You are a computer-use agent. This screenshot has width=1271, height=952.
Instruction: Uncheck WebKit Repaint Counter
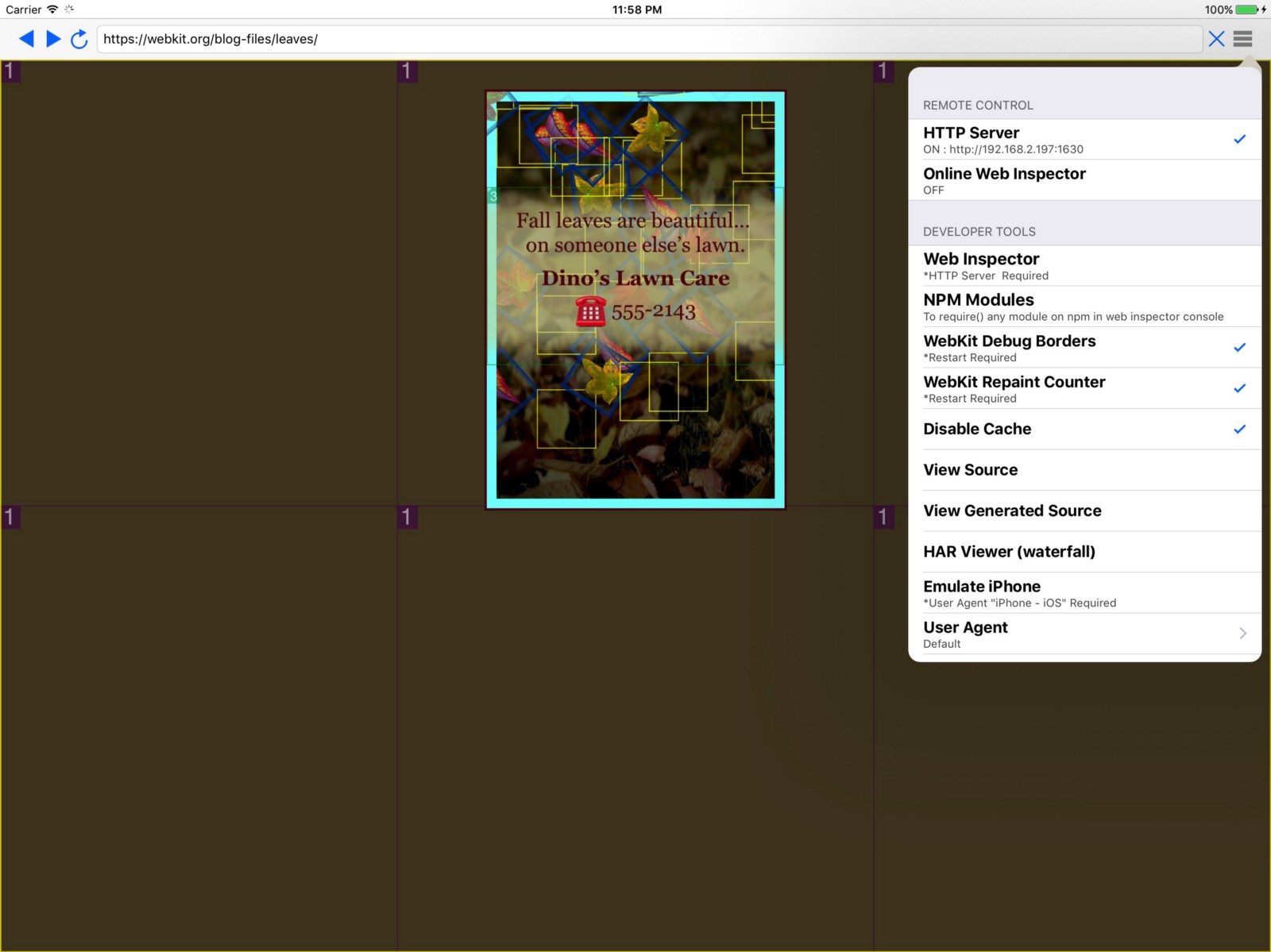(1084, 389)
